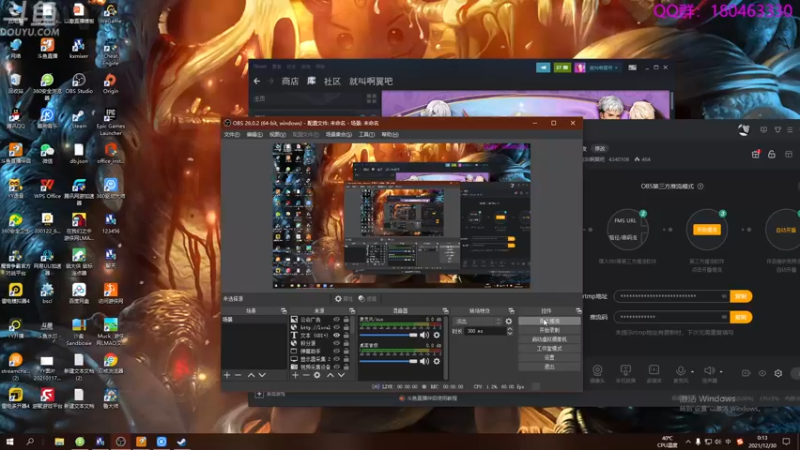Click the Start Virtual Camera button in OBS
Viewport: 800px width, 450px height.
pos(549,339)
